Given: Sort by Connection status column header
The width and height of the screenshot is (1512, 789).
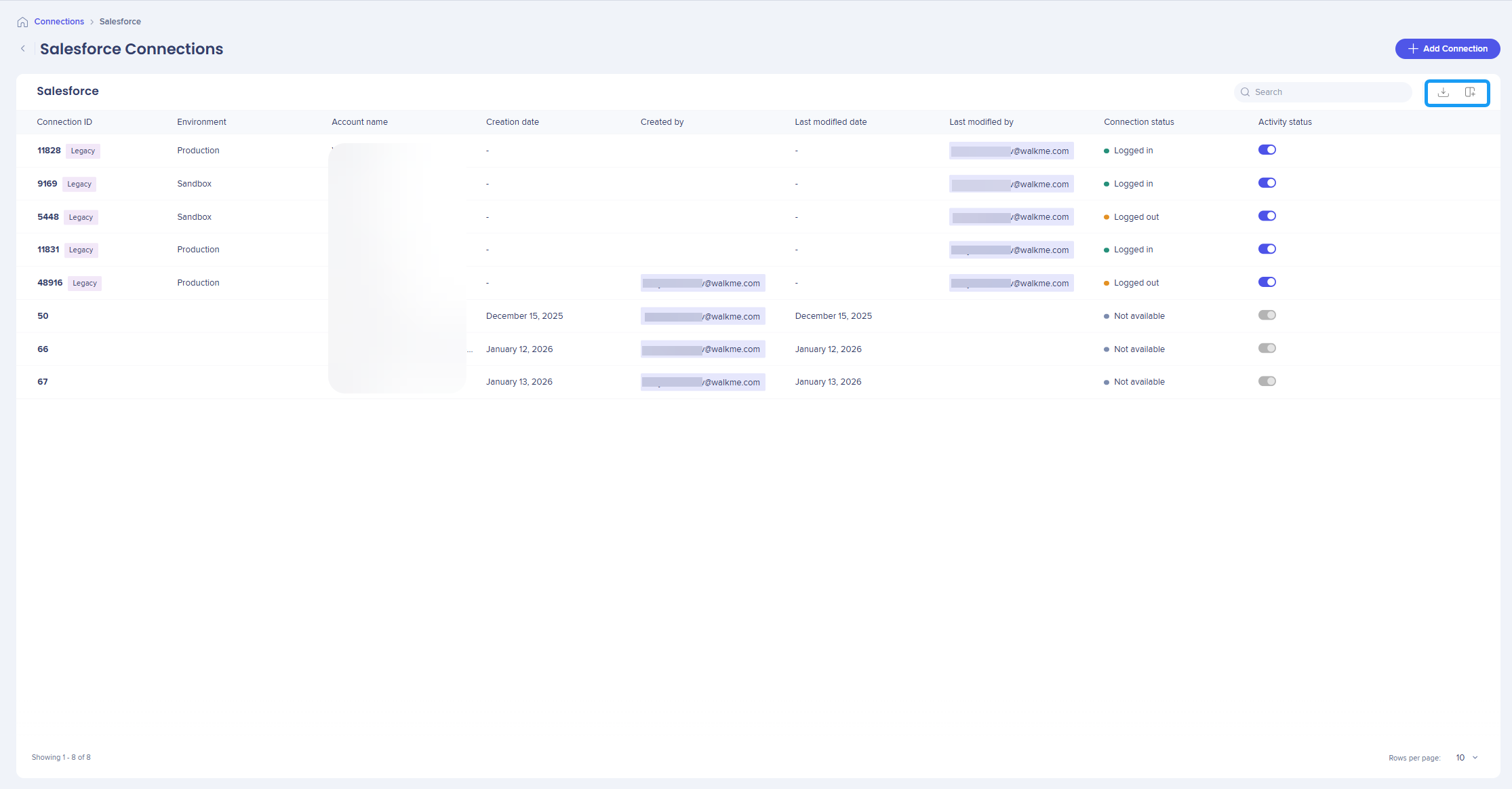Looking at the screenshot, I should point(1138,122).
